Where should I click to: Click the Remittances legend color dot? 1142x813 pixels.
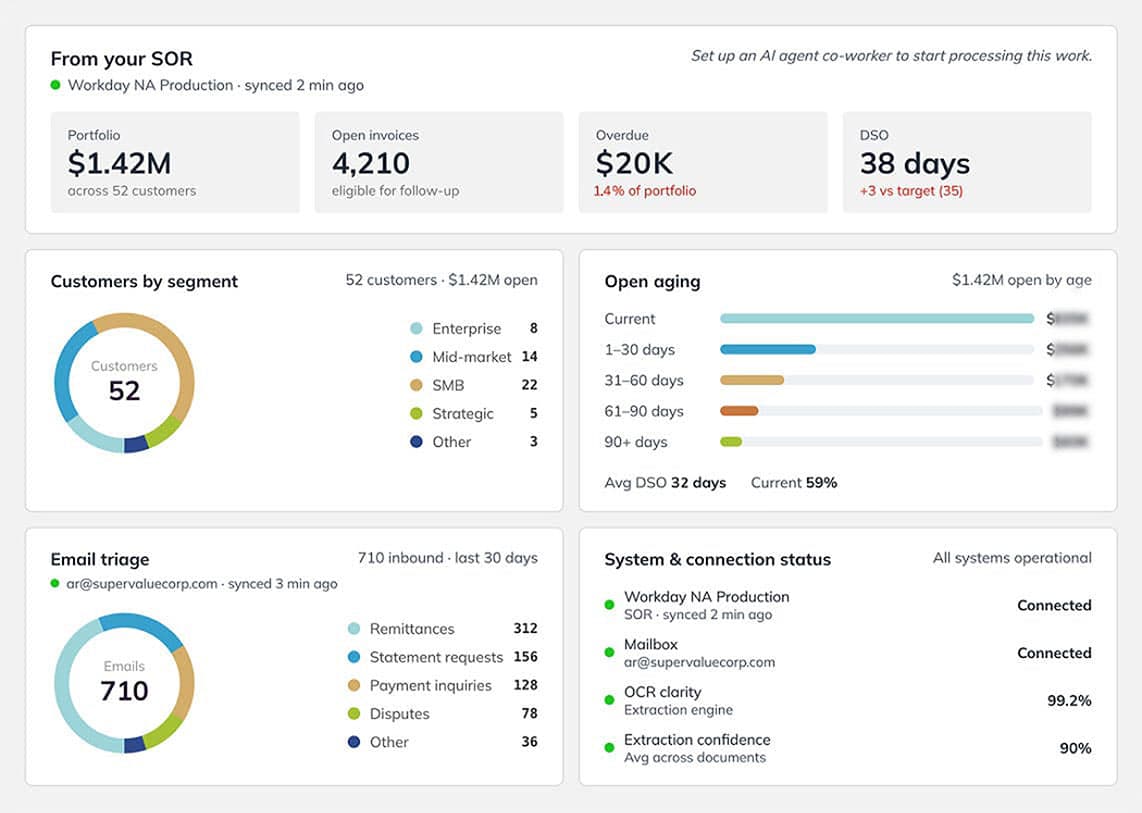tap(354, 629)
